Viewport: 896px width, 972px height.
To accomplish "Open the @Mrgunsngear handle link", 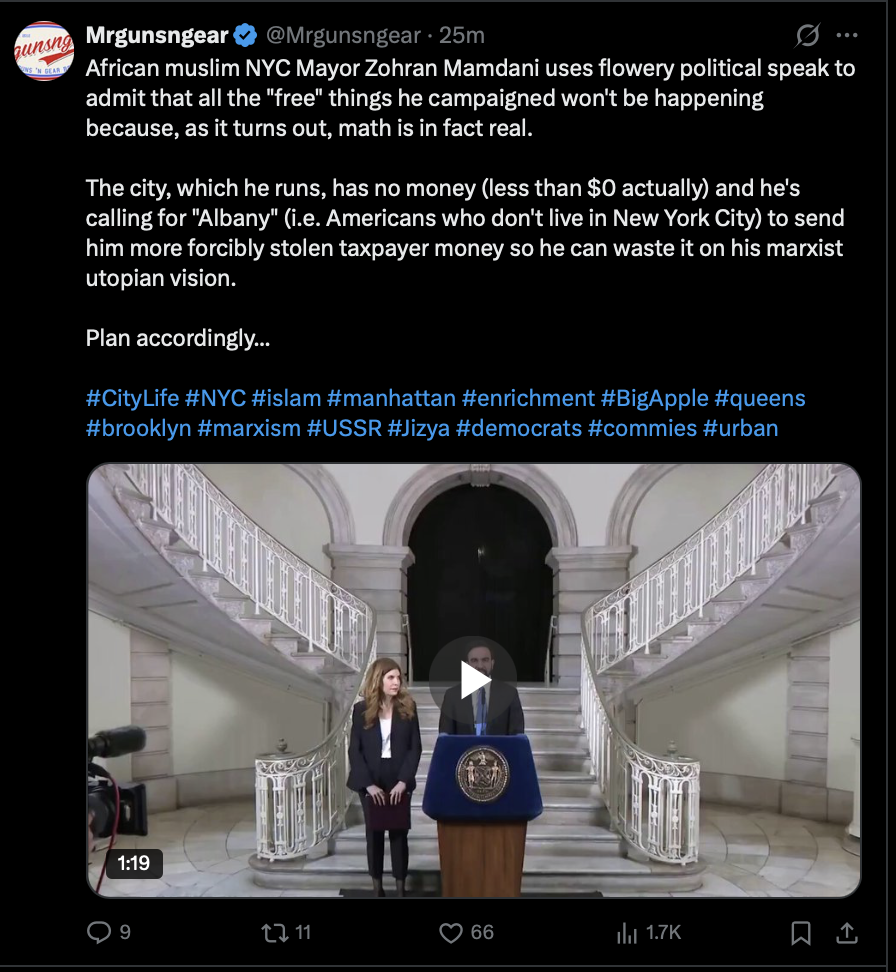I will 344,35.
